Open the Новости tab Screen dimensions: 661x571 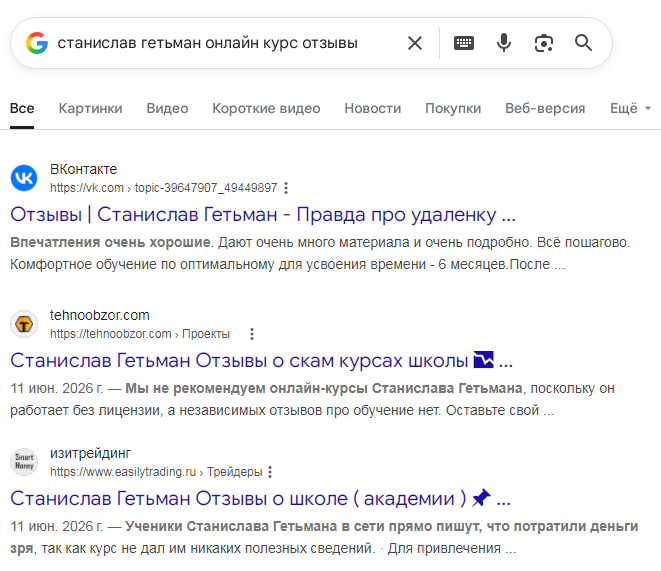pyautogui.click(x=373, y=108)
